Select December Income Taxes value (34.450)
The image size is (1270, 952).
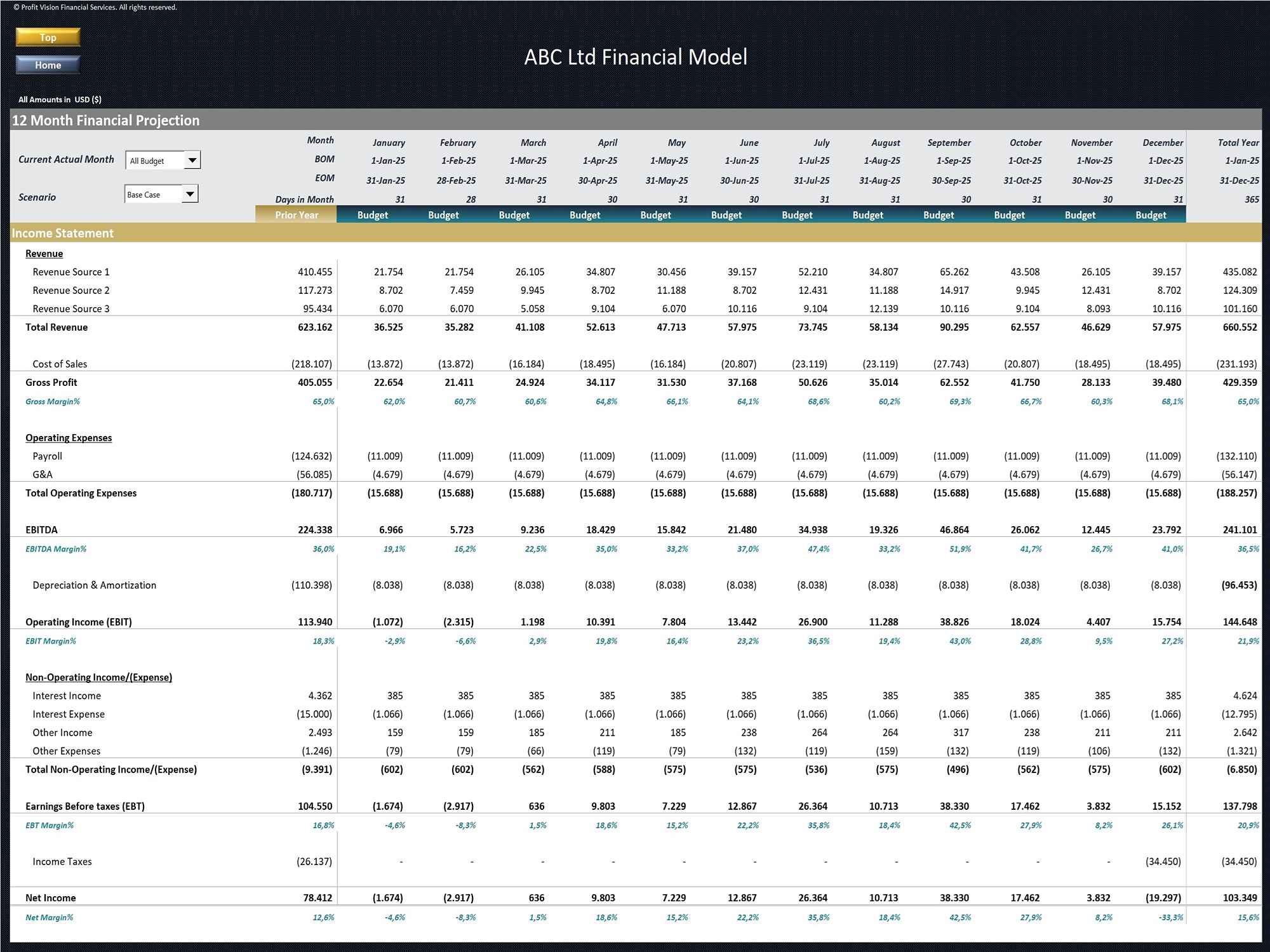(x=1163, y=862)
